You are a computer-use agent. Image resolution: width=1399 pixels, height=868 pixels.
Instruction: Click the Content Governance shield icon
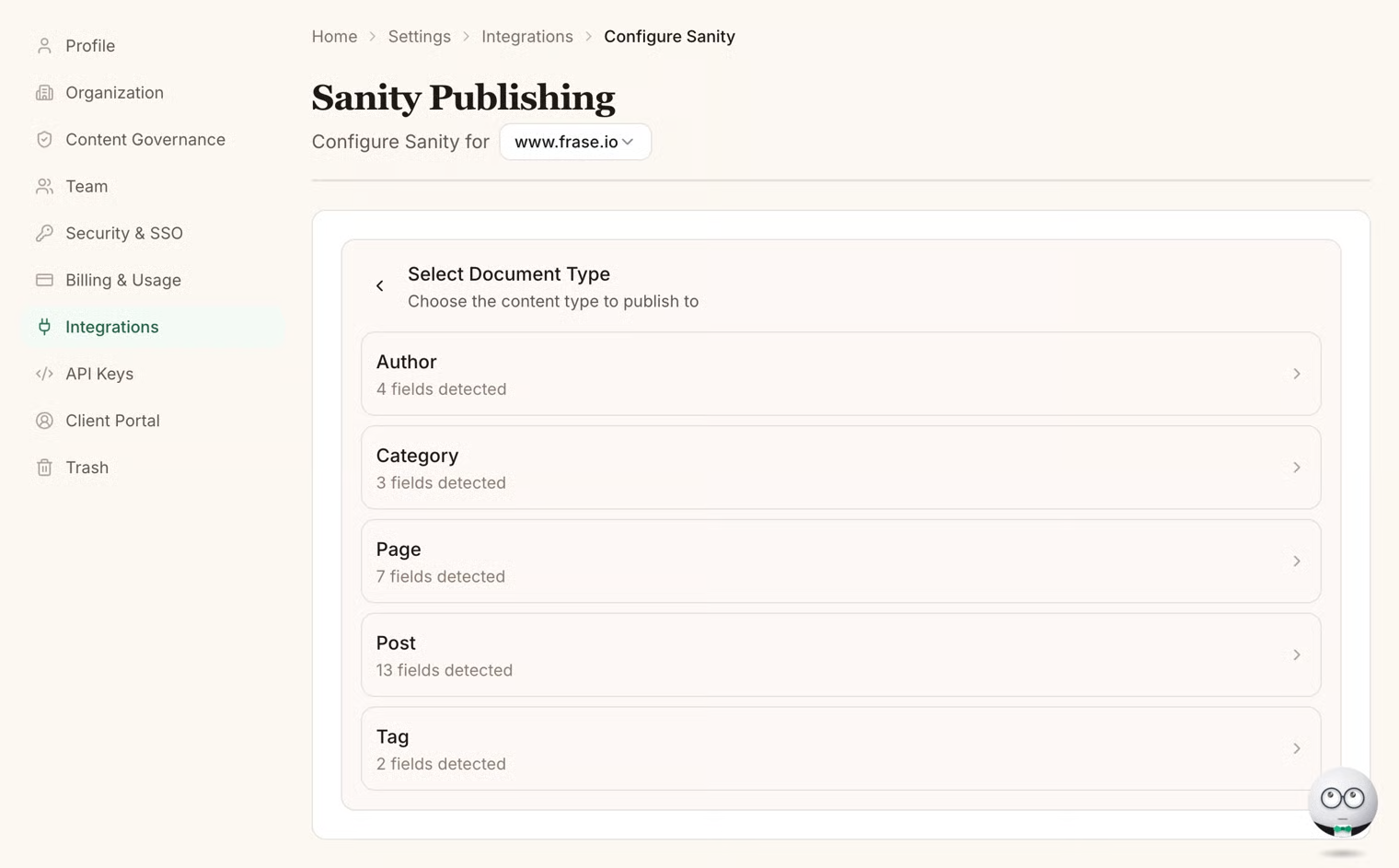pyautogui.click(x=44, y=140)
